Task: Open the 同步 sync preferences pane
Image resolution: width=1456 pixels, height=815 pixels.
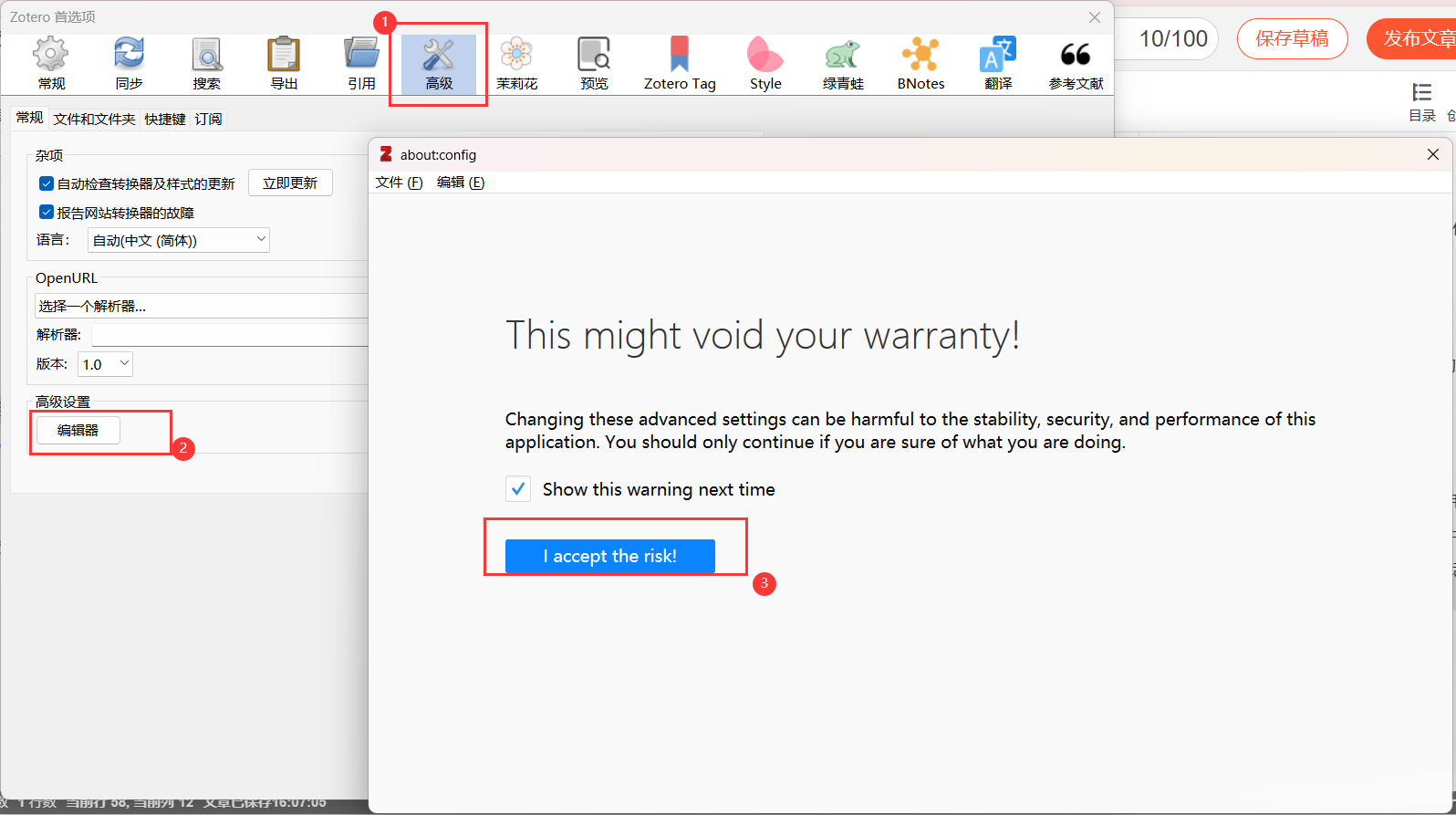Action: pos(129,64)
